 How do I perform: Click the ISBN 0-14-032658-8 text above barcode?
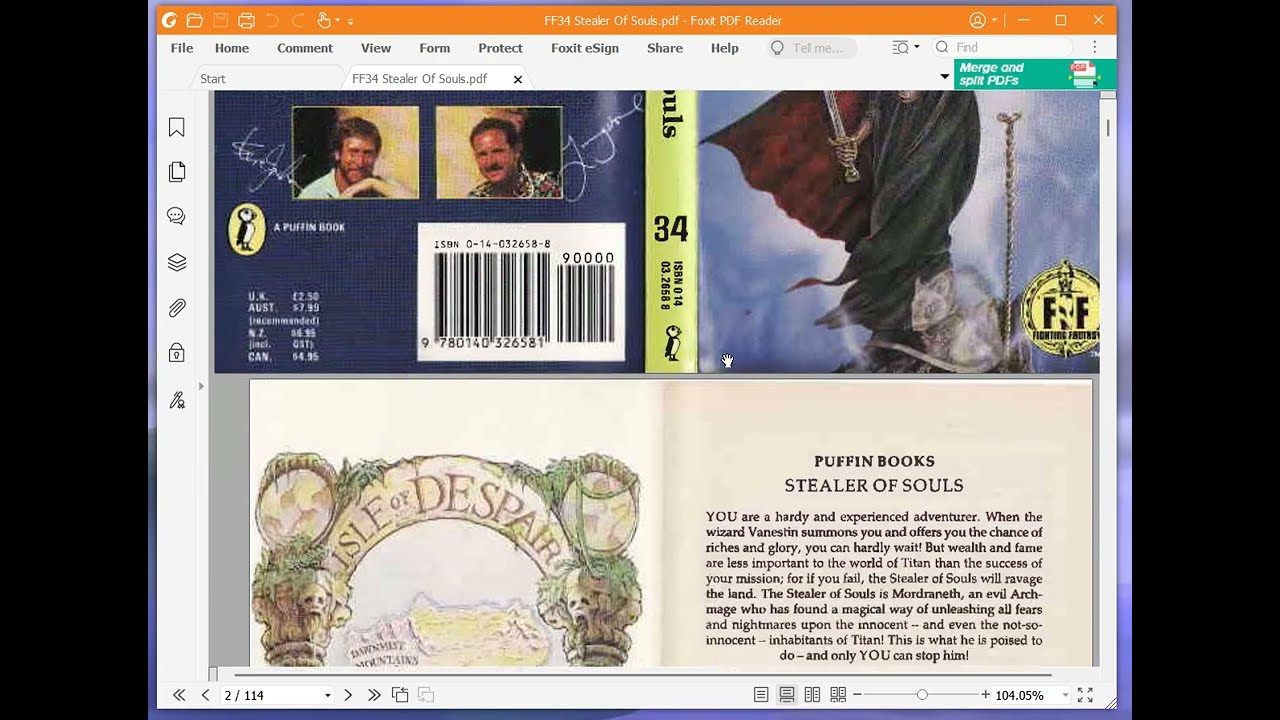click(492, 244)
